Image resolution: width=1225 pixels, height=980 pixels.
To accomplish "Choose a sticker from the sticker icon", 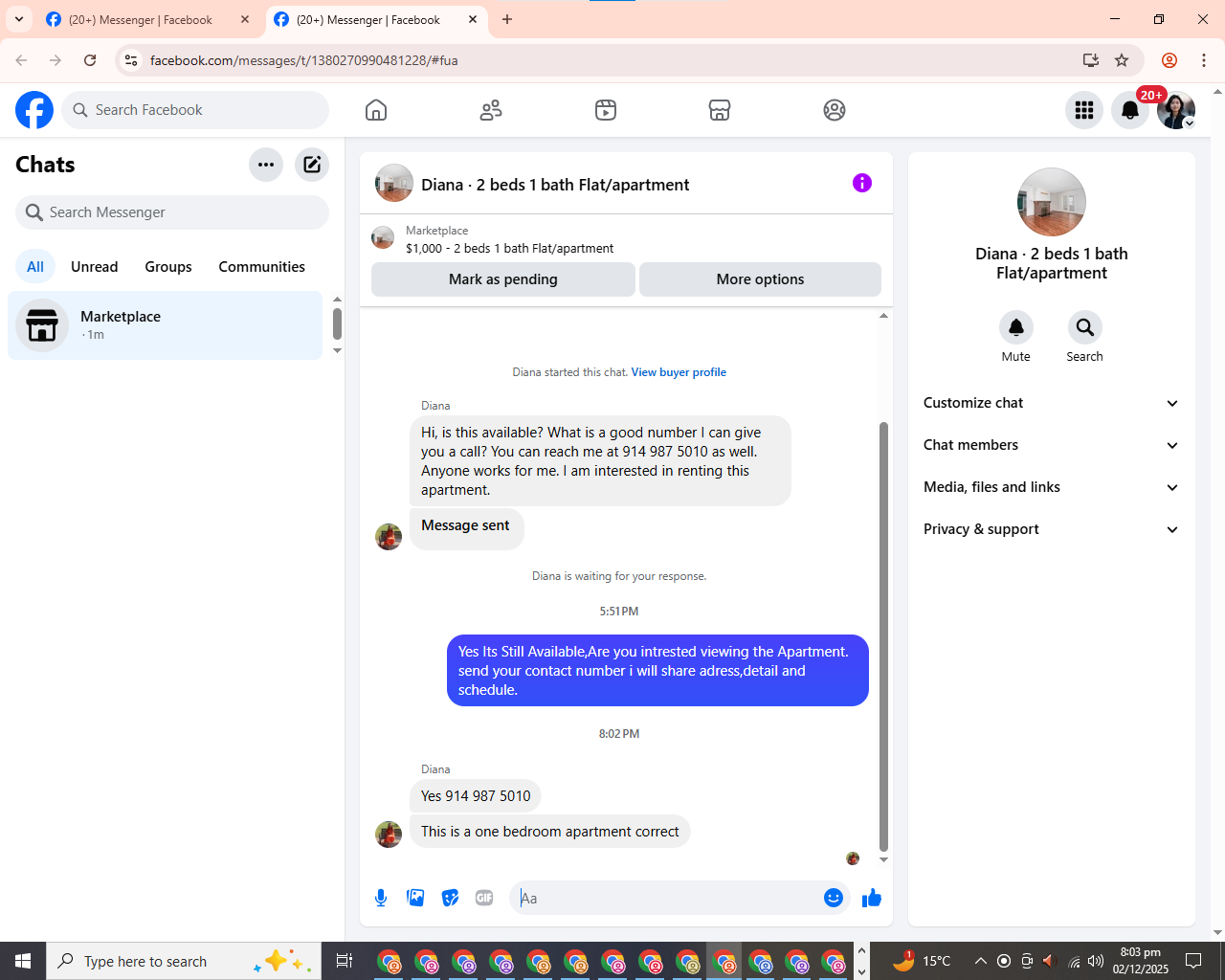I will (450, 898).
